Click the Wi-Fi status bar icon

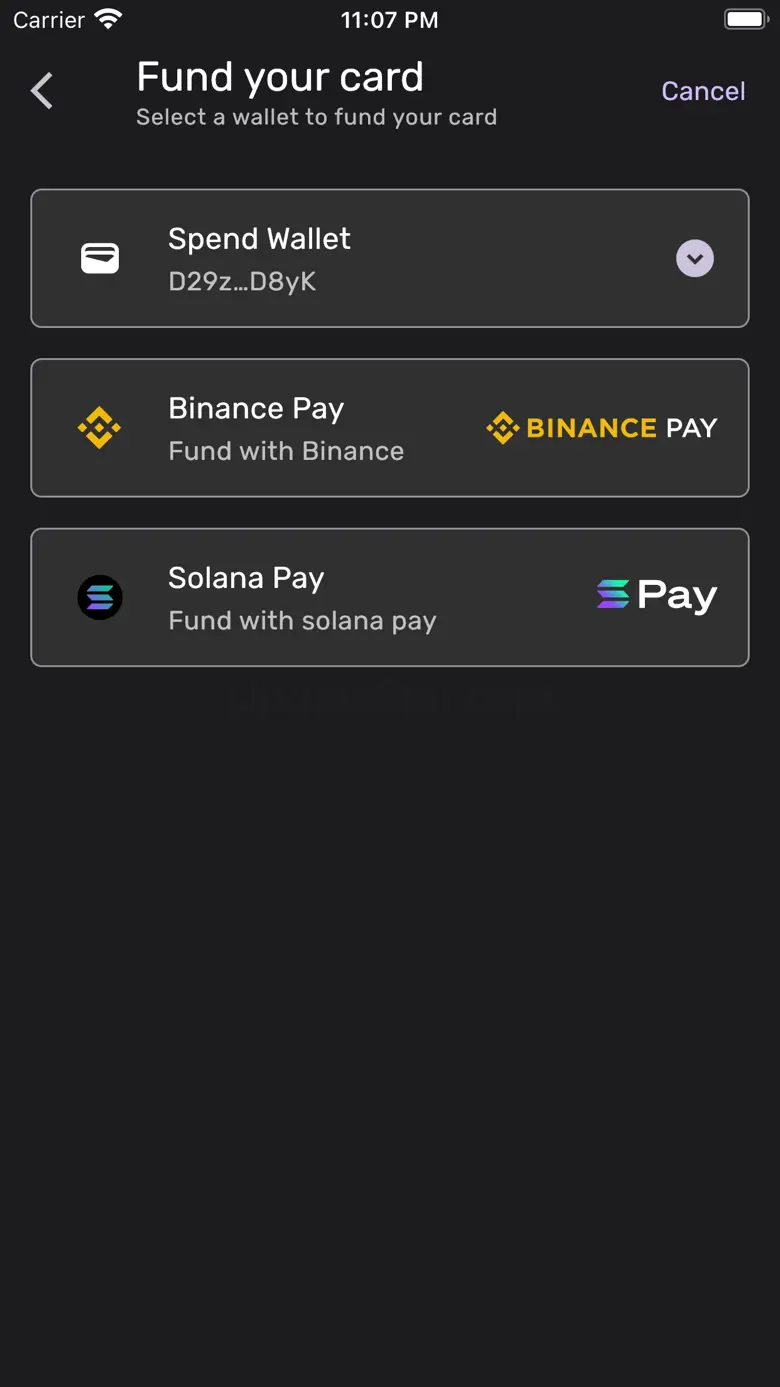[x=108, y=19]
